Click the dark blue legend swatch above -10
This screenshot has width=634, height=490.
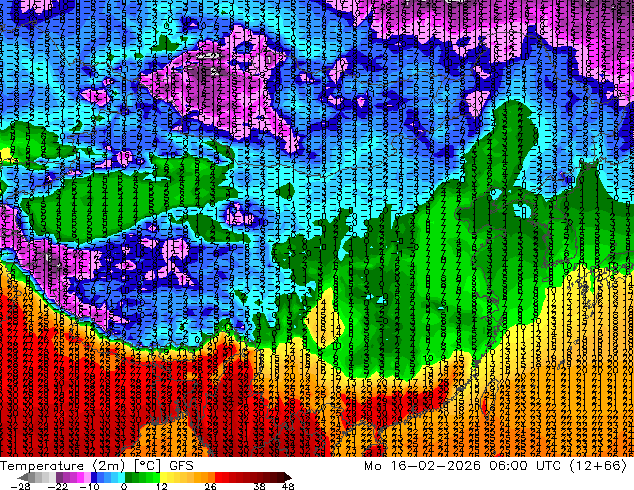(x=94, y=477)
